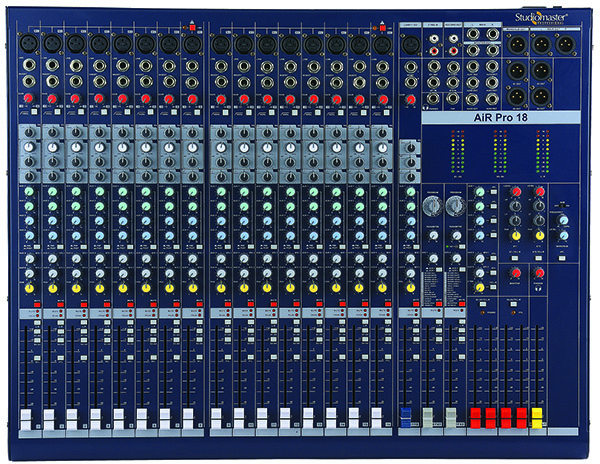Screen dimensions: 600x464
Task: Click the ninth channel red gain knob
Action: [221, 100]
